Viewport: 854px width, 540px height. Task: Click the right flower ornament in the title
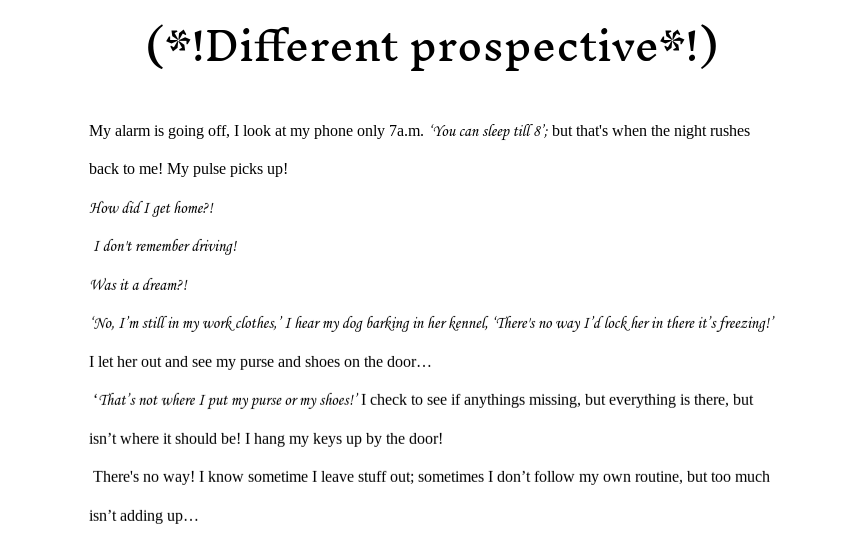(x=672, y=42)
